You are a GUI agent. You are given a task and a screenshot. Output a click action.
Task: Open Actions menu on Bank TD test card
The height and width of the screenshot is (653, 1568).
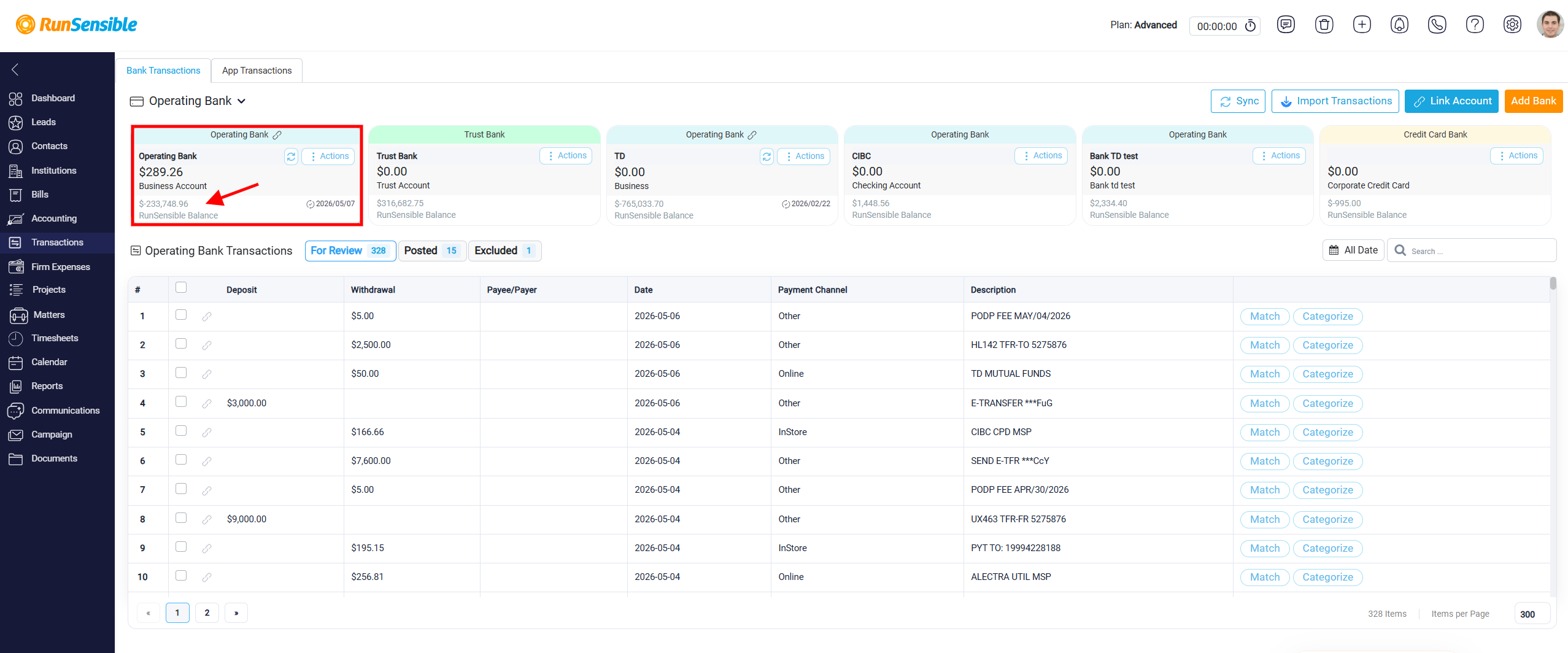(x=1279, y=156)
